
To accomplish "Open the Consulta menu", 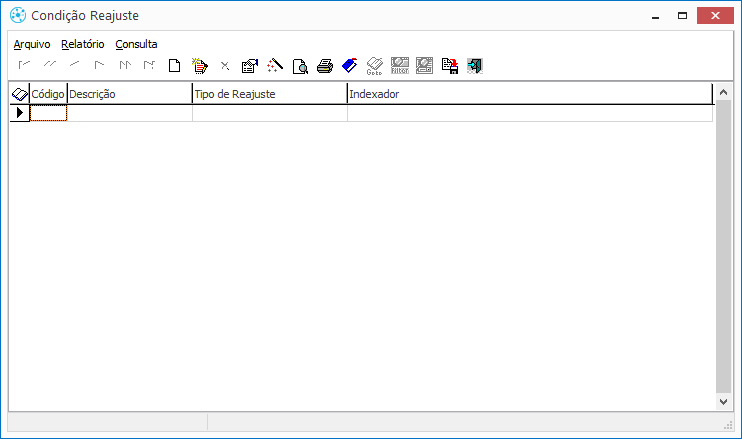I will 136,44.
